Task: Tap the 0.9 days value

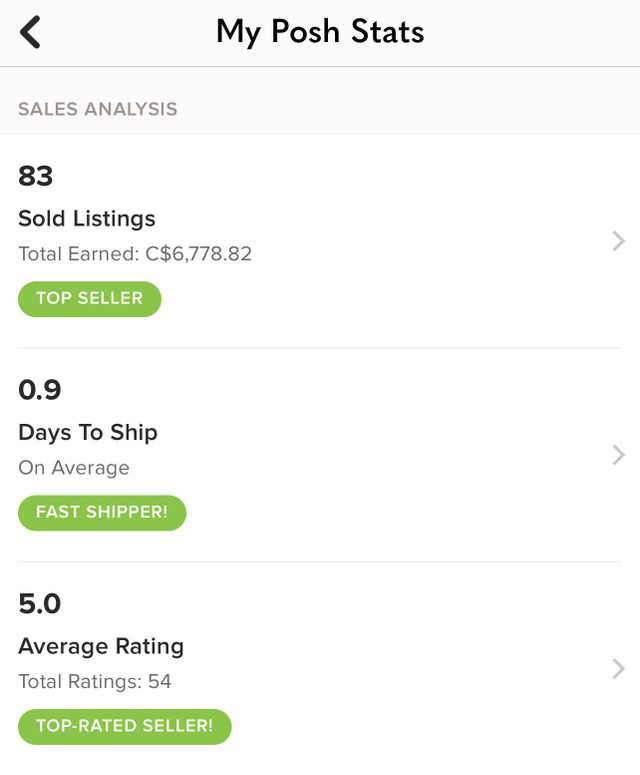Action: (x=40, y=390)
